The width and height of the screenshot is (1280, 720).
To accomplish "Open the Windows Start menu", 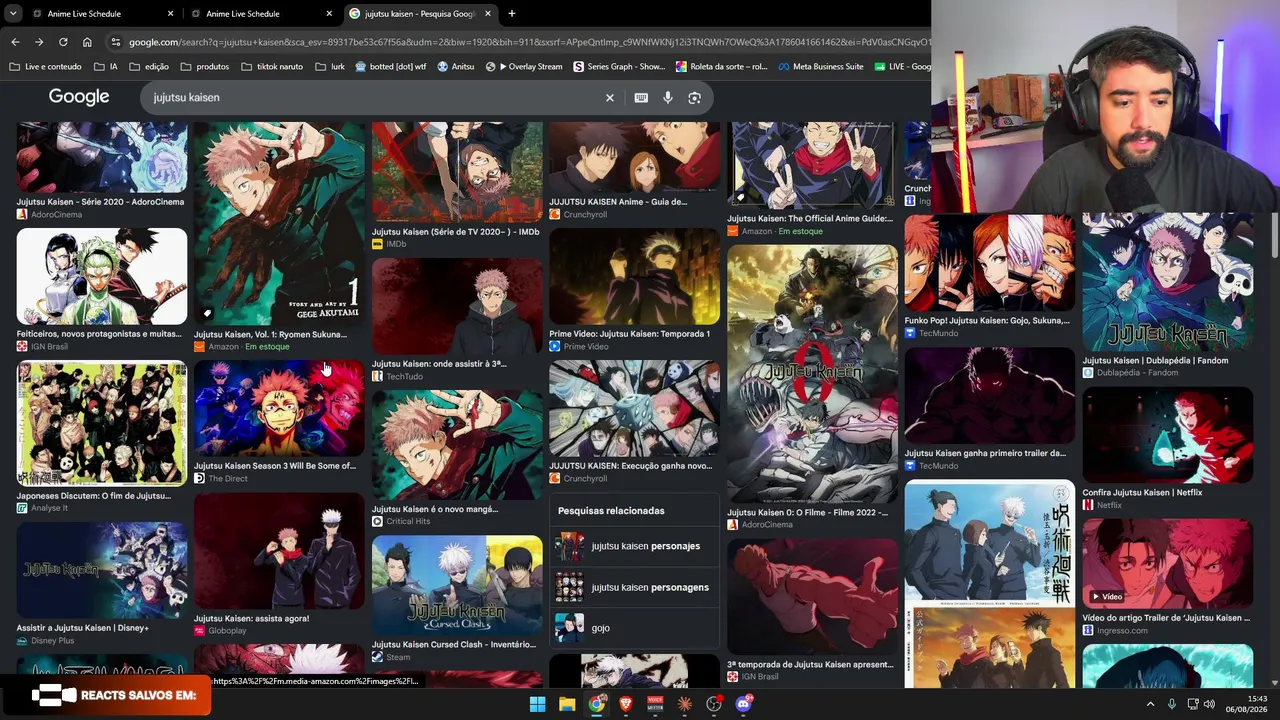I will [538, 704].
